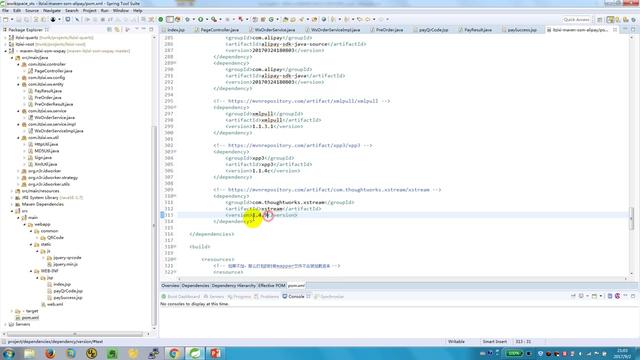The image size is (640, 360).
Task: Click the Quick Access search field
Action: tap(576, 19)
